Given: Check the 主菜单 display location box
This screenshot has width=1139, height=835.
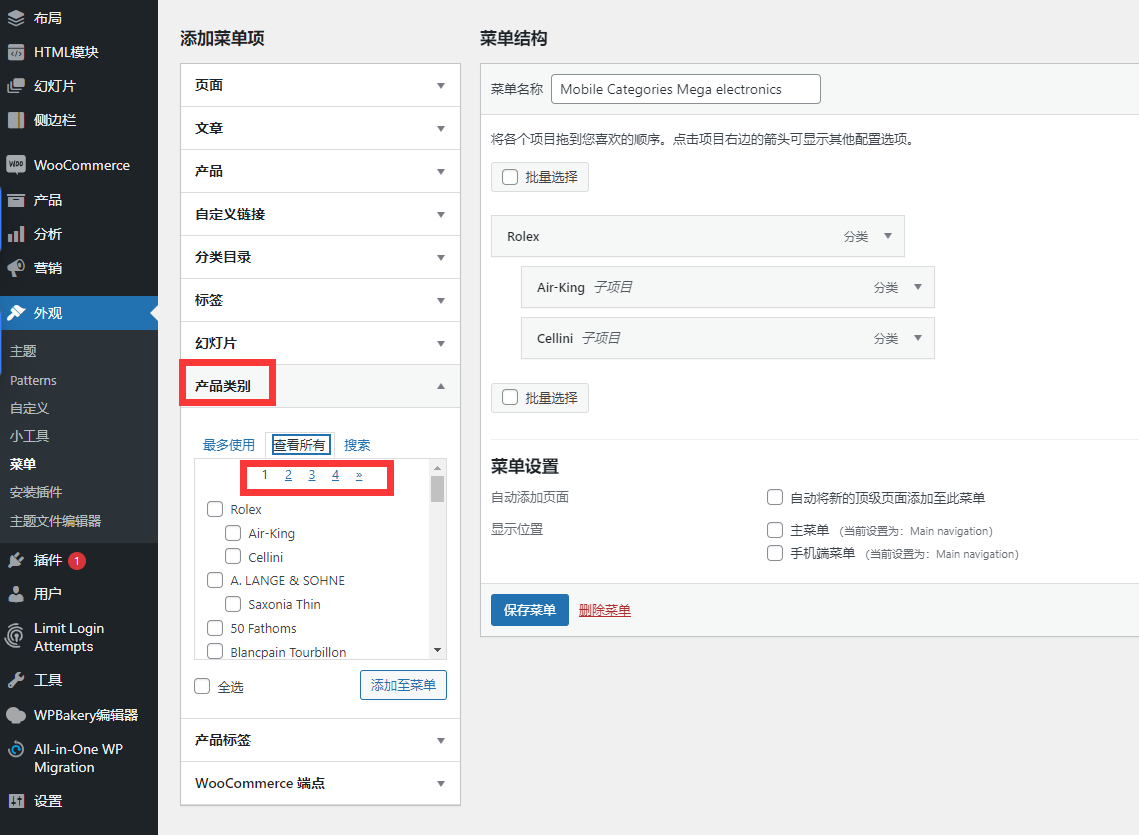Looking at the screenshot, I should [775, 530].
